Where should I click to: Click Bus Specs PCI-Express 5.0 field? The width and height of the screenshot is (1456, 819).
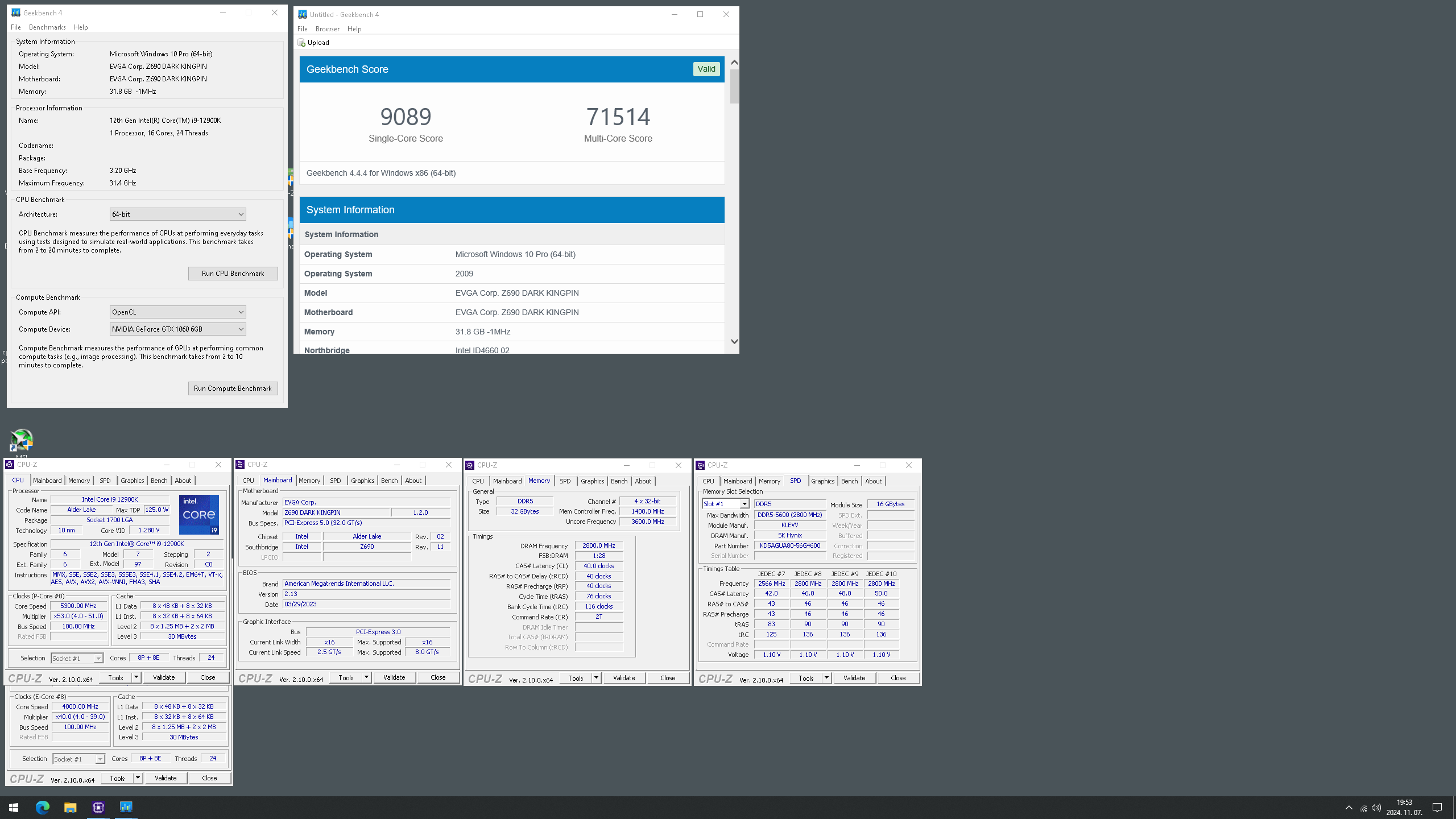point(367,523)
